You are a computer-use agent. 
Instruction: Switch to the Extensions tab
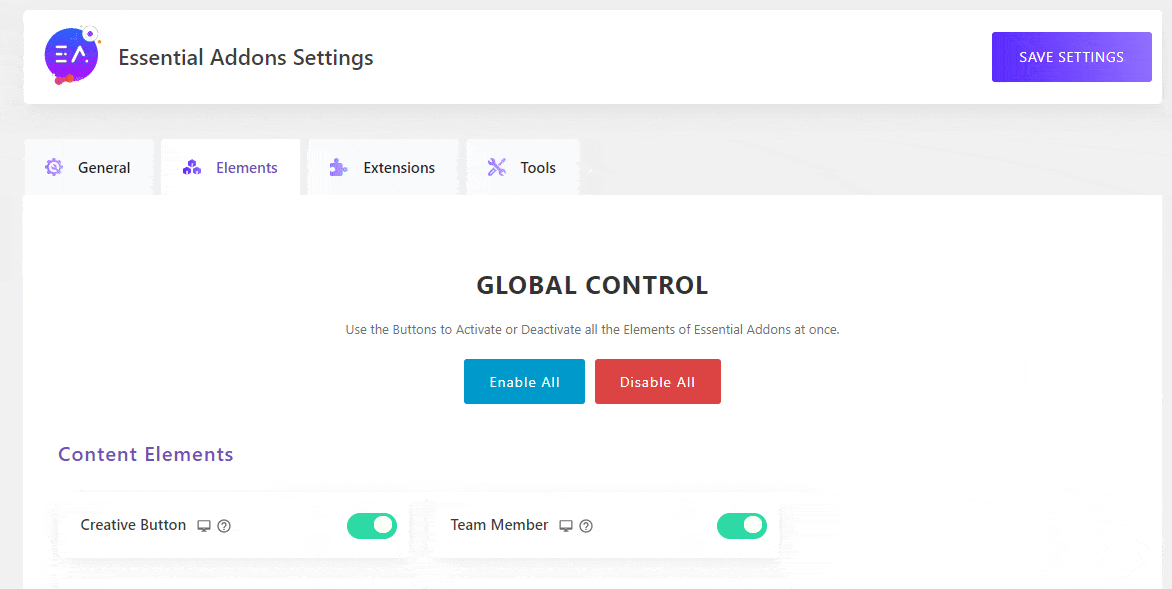click(x=383, y=167)
